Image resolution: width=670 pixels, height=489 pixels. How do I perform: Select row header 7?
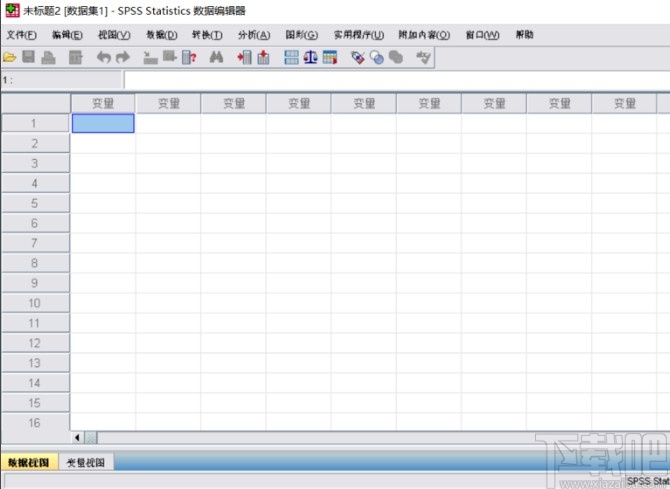click(x=35, y=243)
